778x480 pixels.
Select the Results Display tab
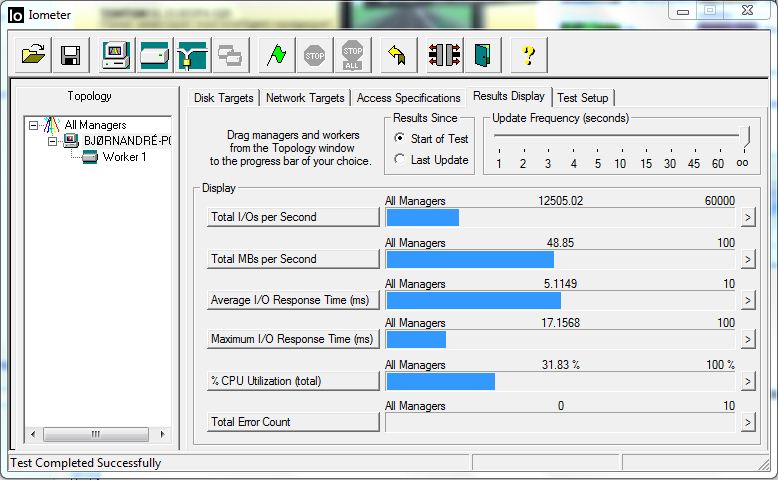509,96
